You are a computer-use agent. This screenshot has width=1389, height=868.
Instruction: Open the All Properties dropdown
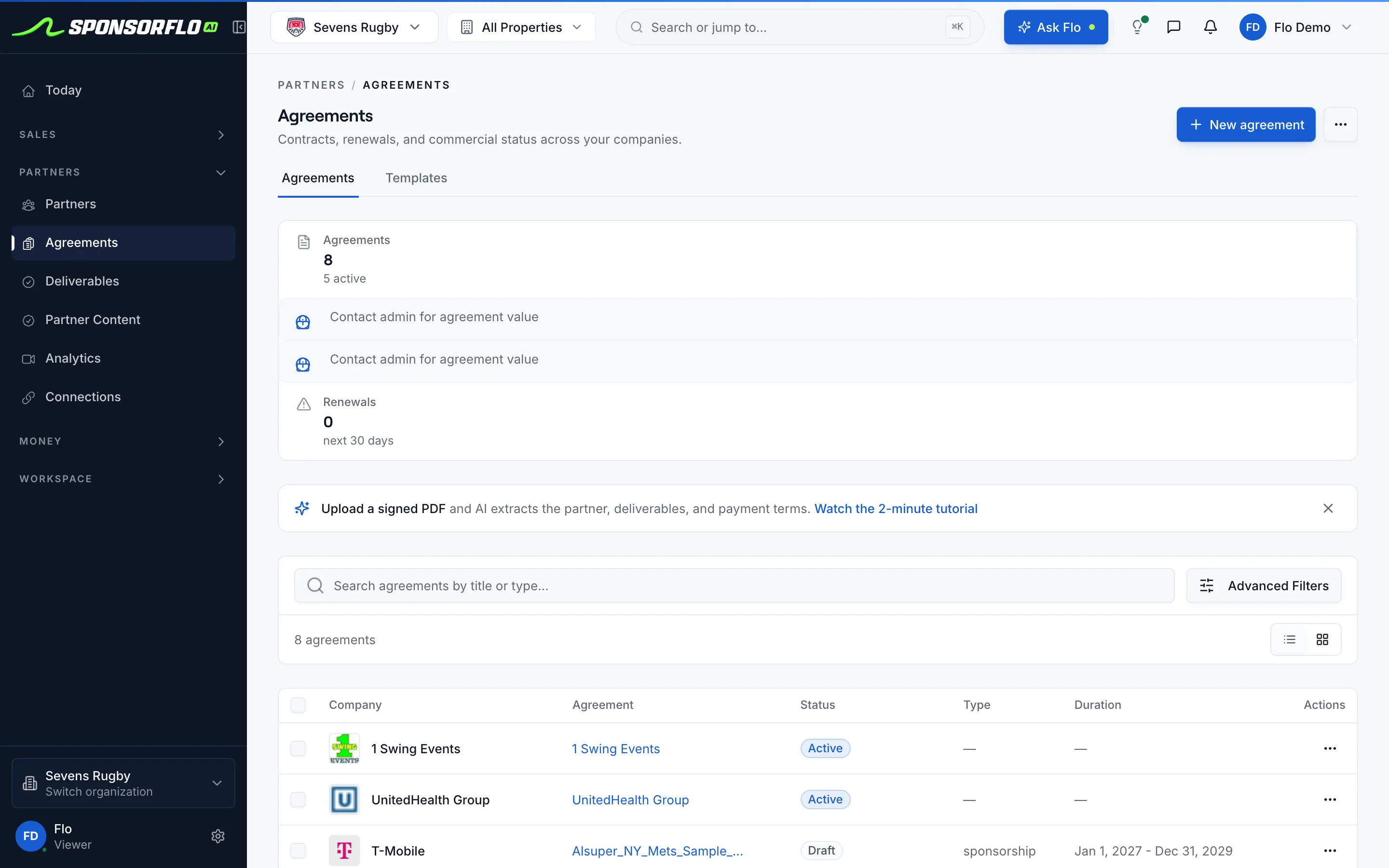click(521, 27)
